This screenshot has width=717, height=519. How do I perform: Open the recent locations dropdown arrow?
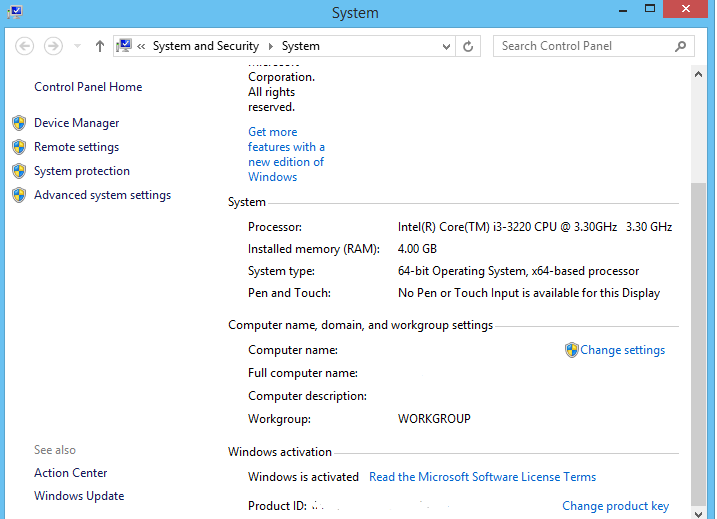pos(77,46)
